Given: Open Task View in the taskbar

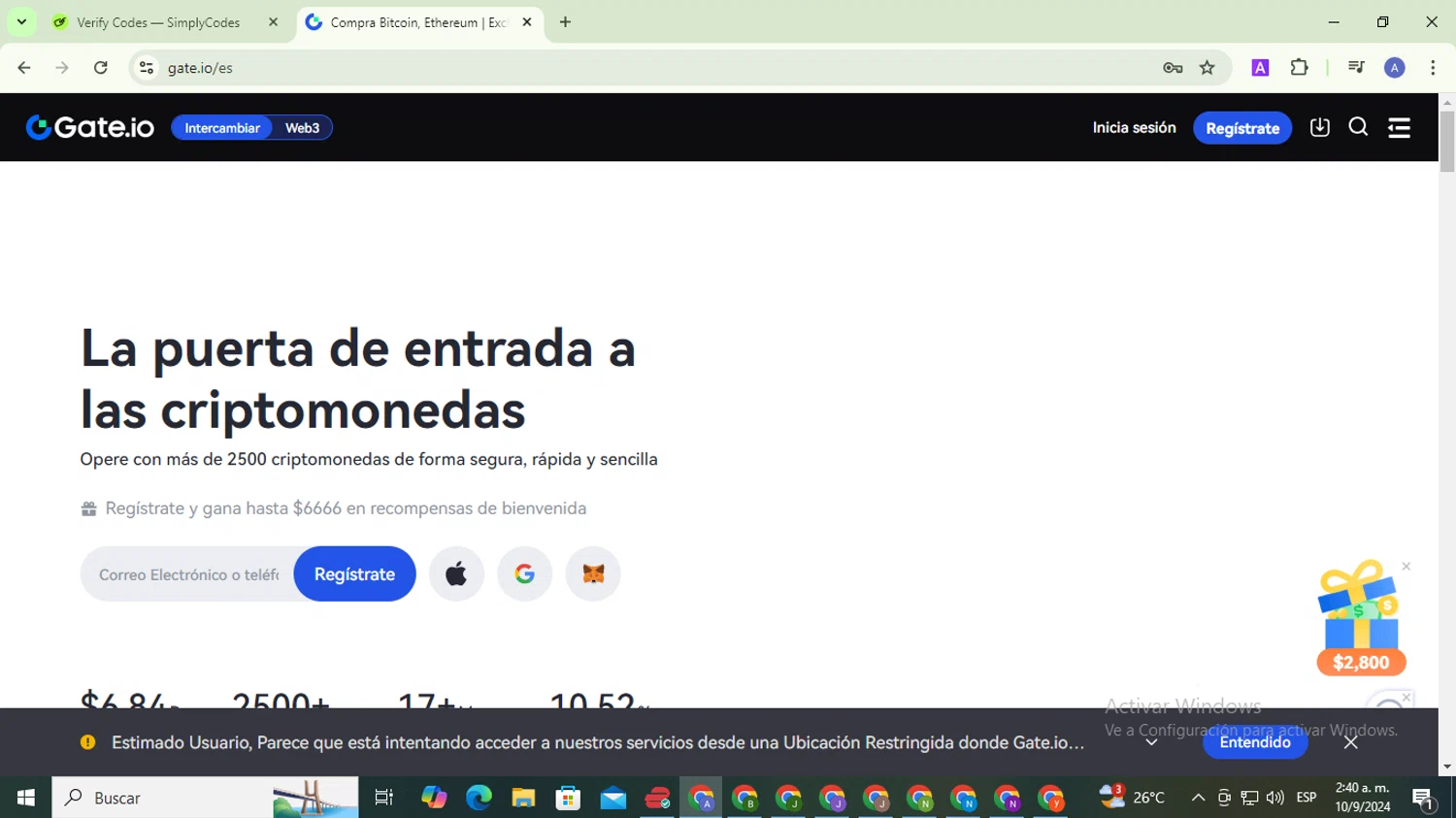Looking at the screenshot, I should point(383,798).
